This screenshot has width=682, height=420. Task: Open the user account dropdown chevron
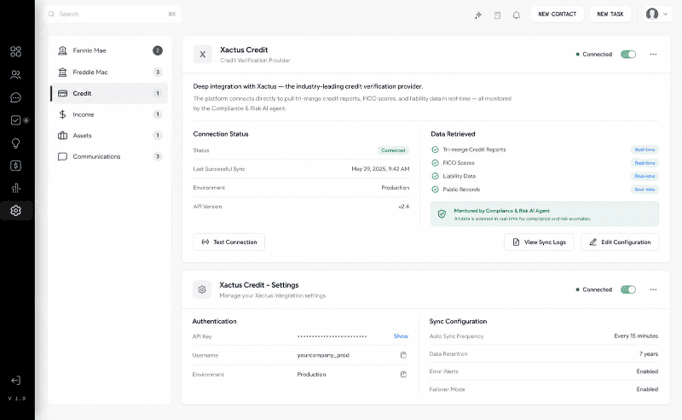click(x=665, y=14)
